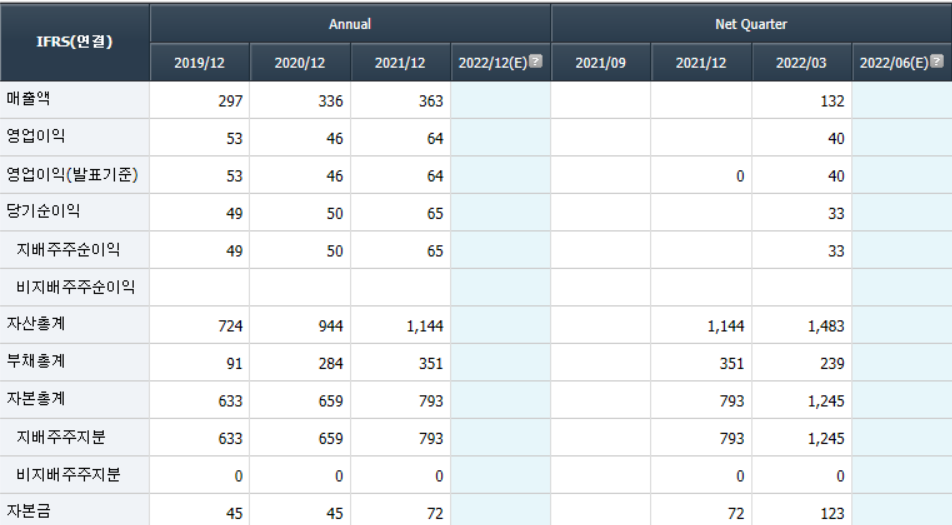
Task: Select the 자본총계 row label
Action: point(35,399)
